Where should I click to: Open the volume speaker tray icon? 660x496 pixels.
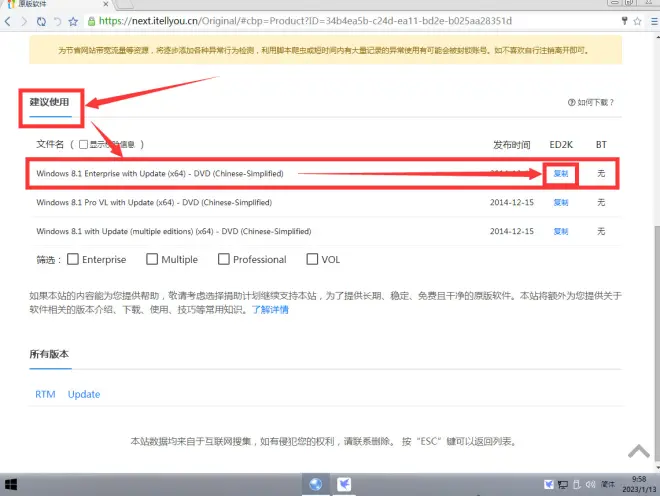click(x=591, y=485)
